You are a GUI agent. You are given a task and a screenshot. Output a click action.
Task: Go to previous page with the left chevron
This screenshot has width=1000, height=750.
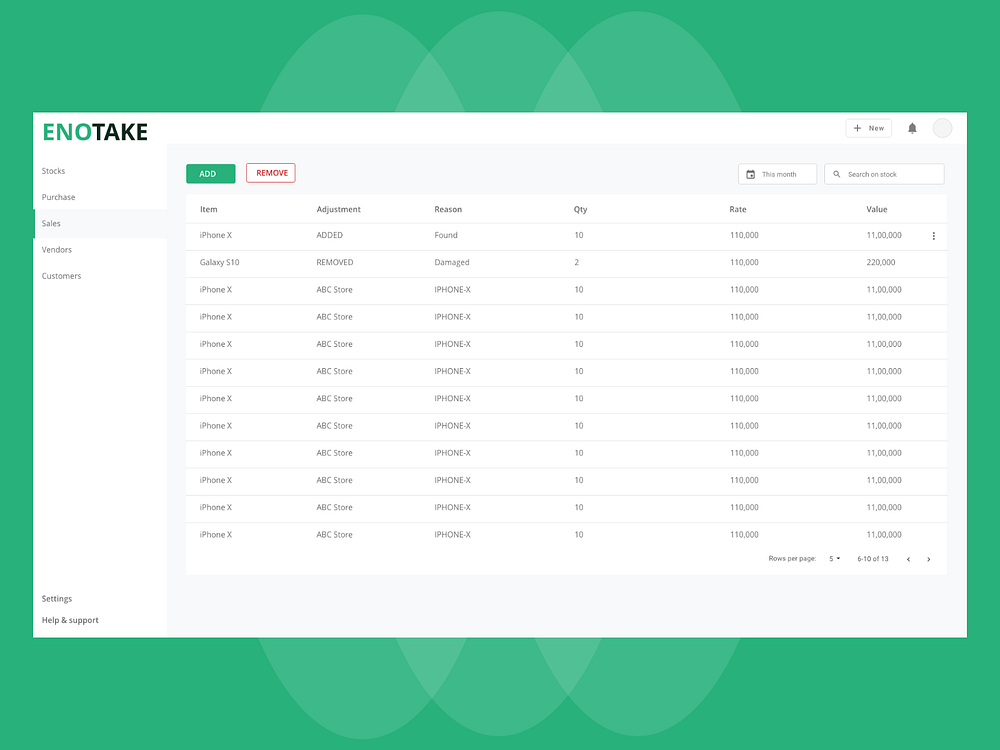(908, 559)
